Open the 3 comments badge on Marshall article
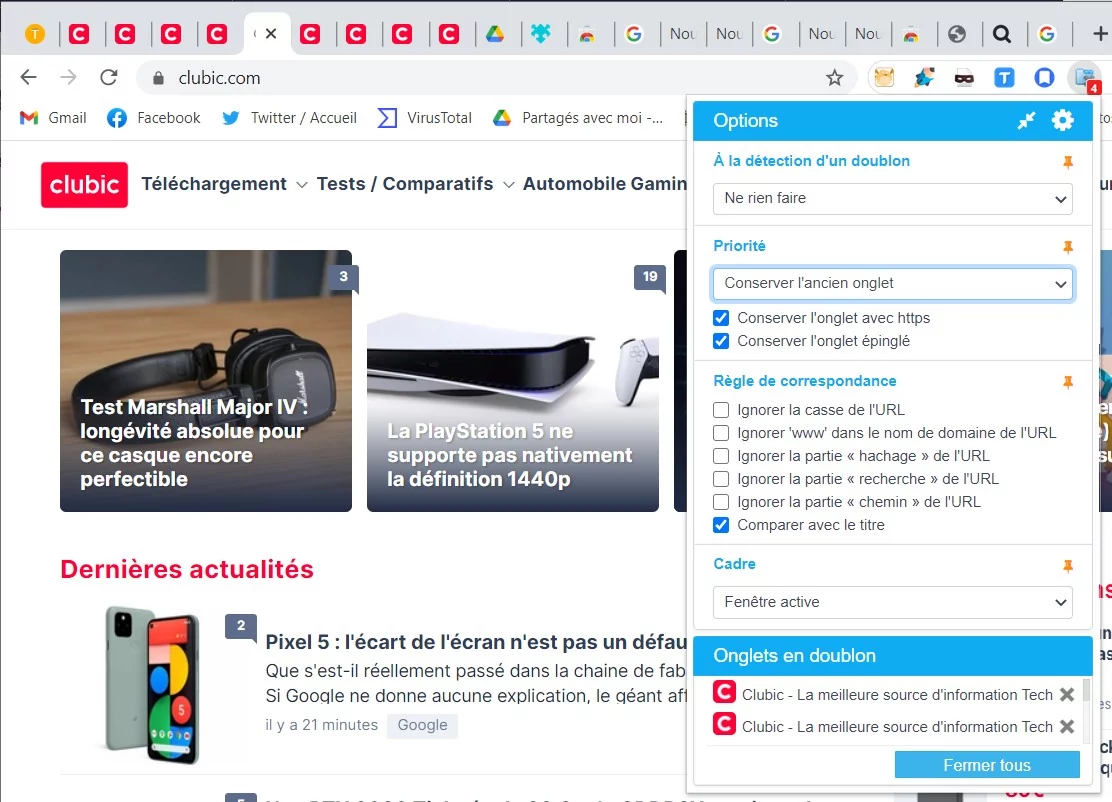 [343, 277]
